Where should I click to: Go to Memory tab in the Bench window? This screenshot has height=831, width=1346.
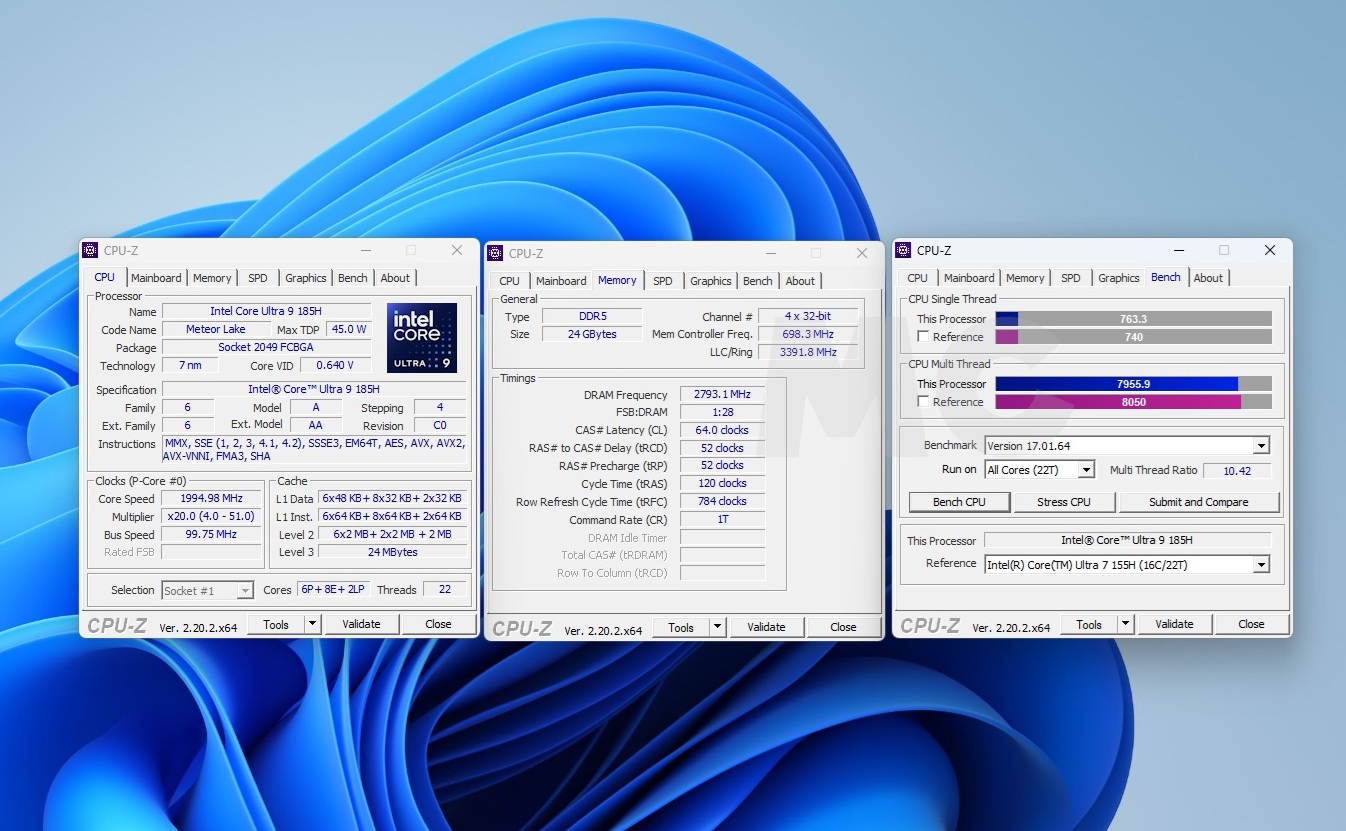click(1025, 278)
